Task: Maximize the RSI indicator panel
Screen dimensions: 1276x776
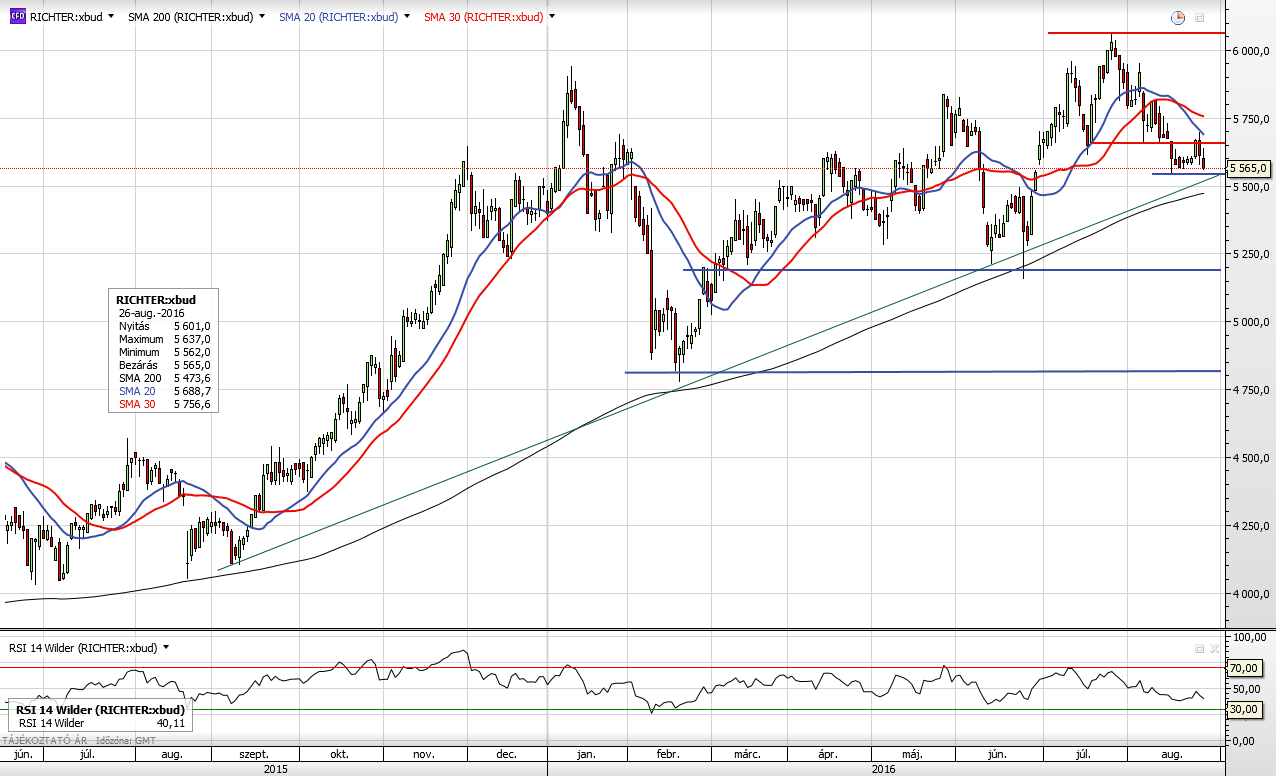Action: (1200, 648)
